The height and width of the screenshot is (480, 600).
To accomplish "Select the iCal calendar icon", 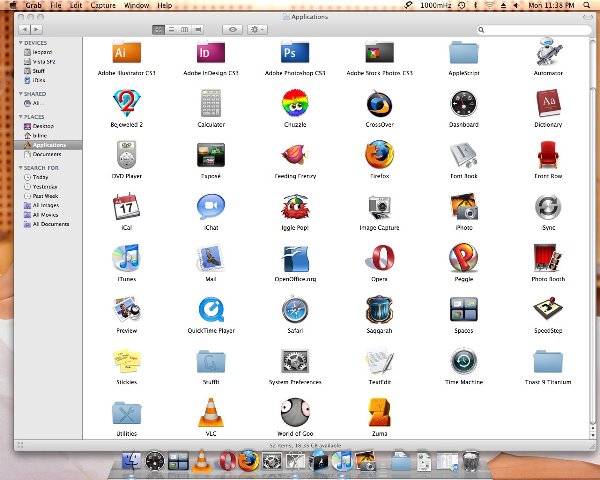I will 127,206.
